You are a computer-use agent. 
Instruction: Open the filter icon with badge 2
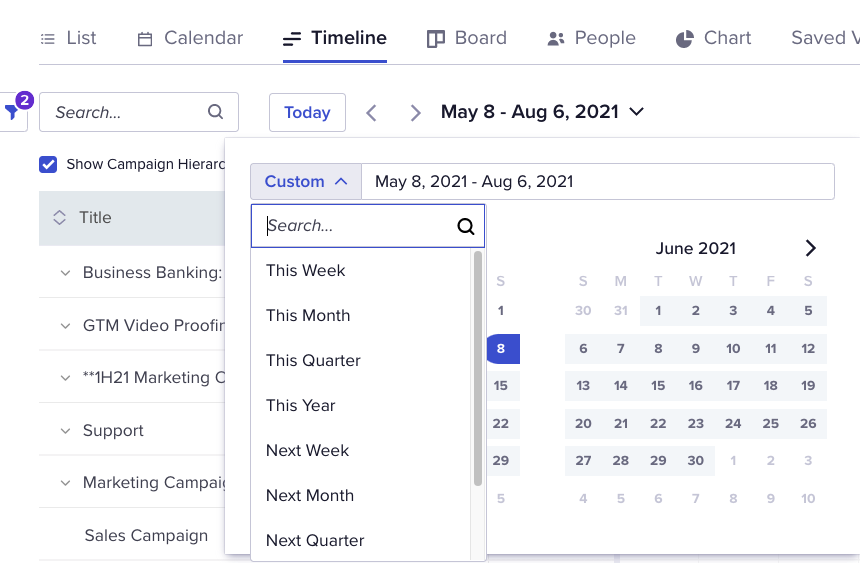(x=12, y=112)
